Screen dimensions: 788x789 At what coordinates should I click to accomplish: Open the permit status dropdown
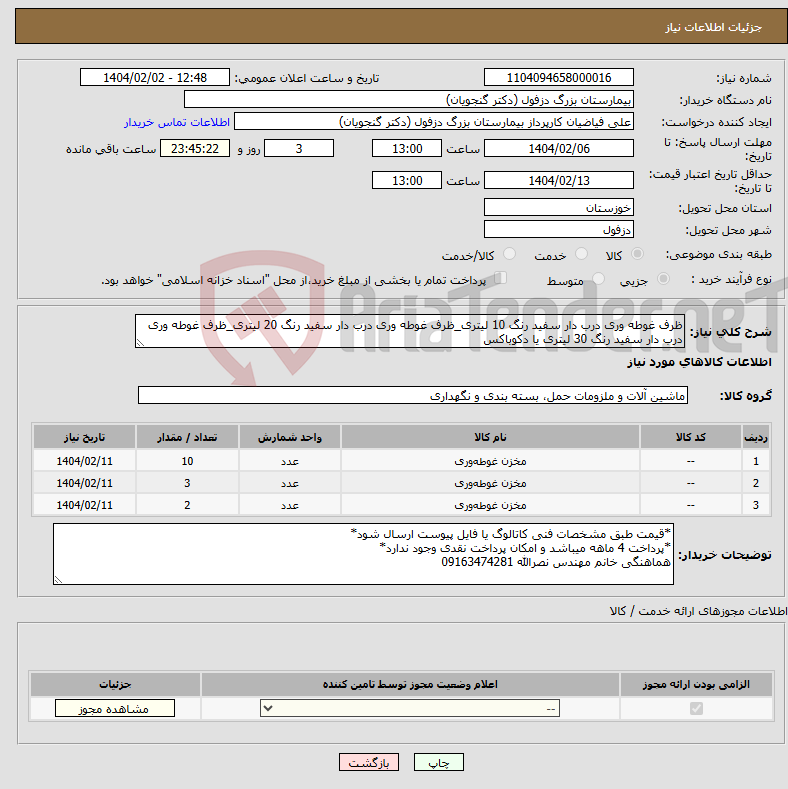(x=410, y=708)
